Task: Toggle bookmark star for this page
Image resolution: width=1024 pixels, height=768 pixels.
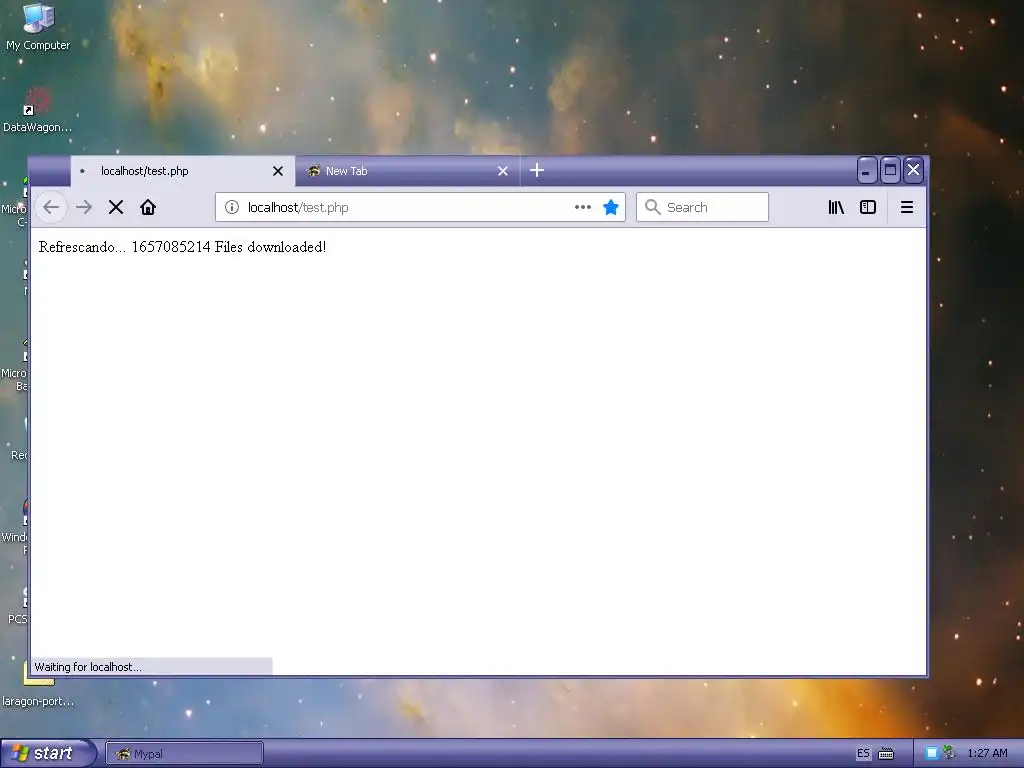Action: pos(611,208)
